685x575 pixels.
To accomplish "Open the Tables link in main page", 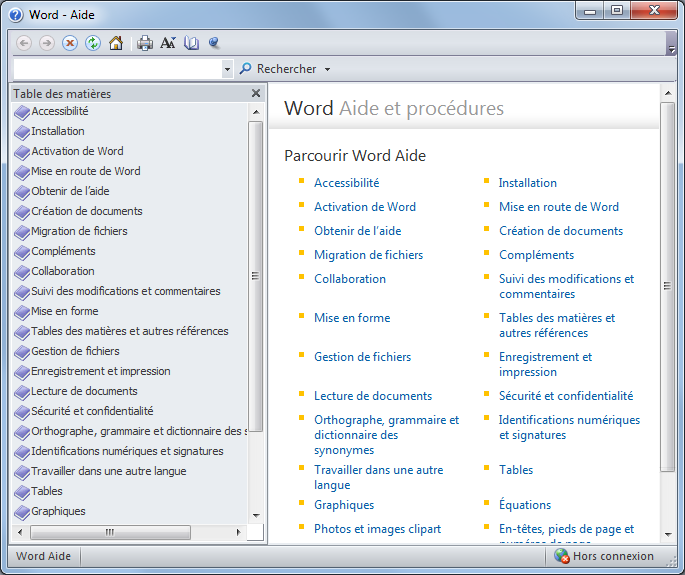I will click(x=516, y=470).
